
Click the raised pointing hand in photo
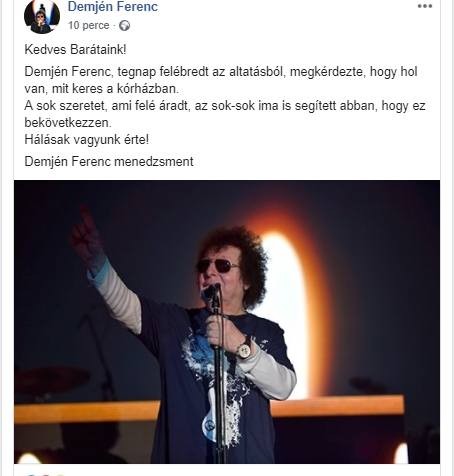(85, 233)
